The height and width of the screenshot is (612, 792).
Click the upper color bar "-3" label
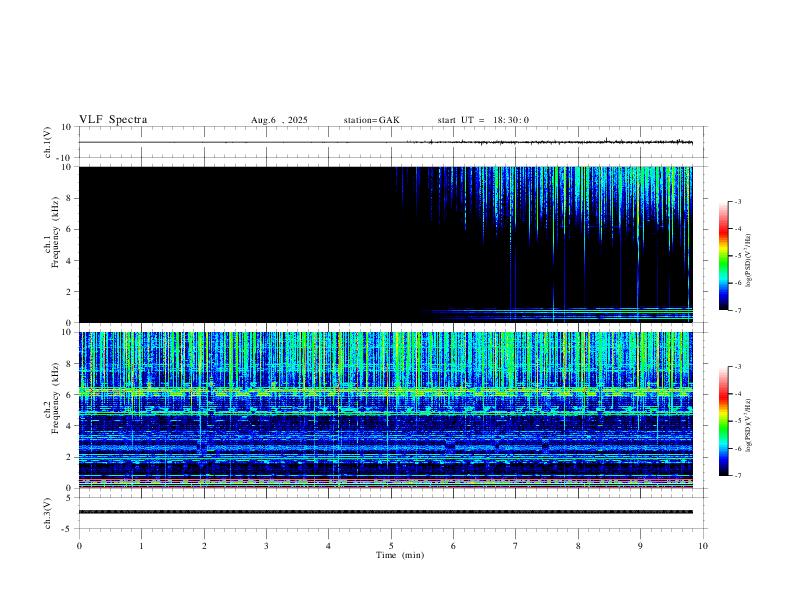[737, 201]
